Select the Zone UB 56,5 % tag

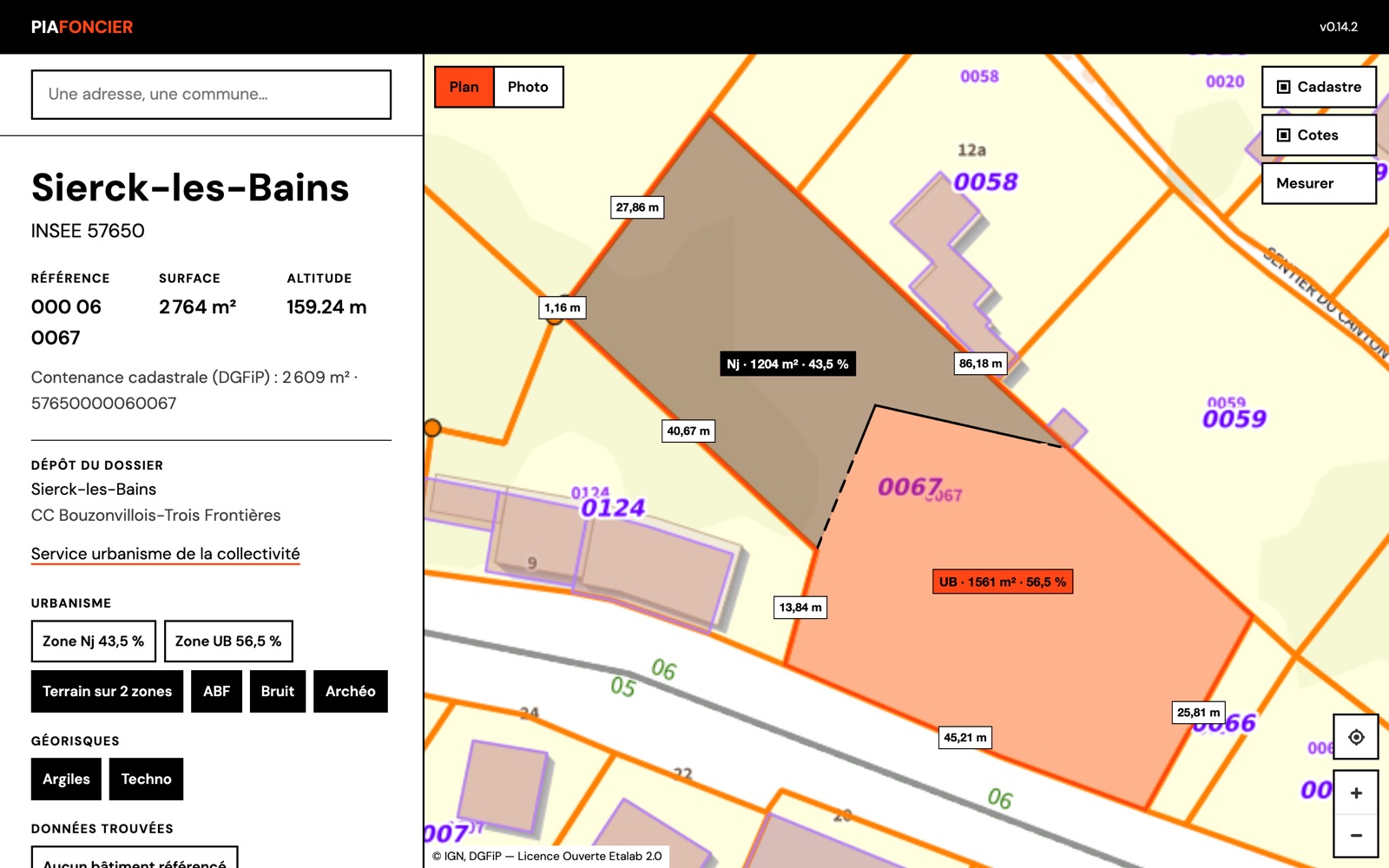pos(228,641)
